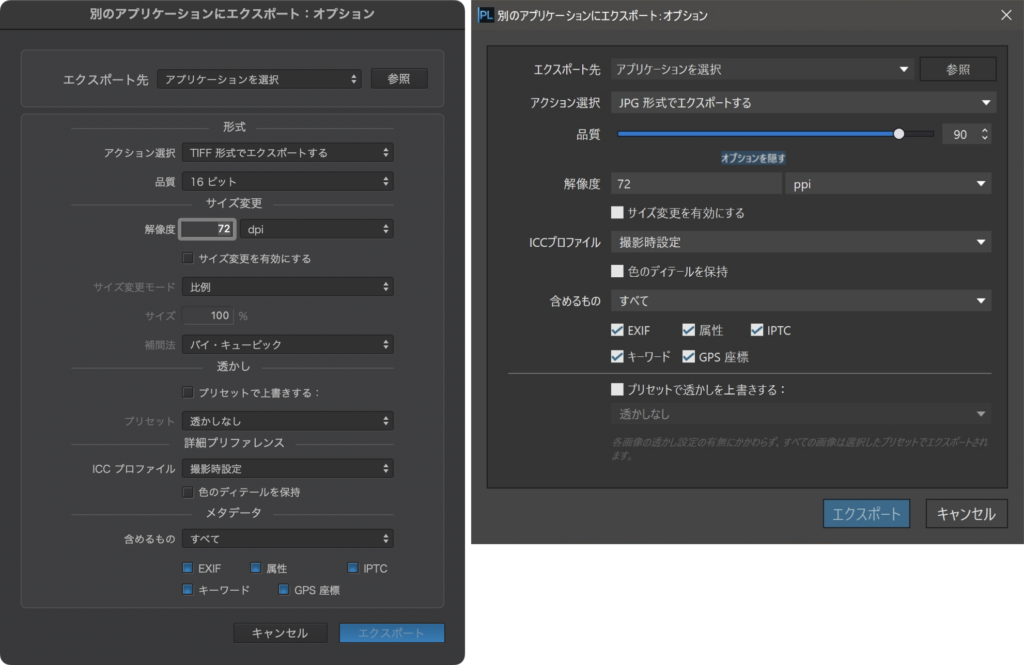Screen dimensions: 1024x665
Task: Open エクスポート先 dropdown in right window
Action: coord(762,69)
